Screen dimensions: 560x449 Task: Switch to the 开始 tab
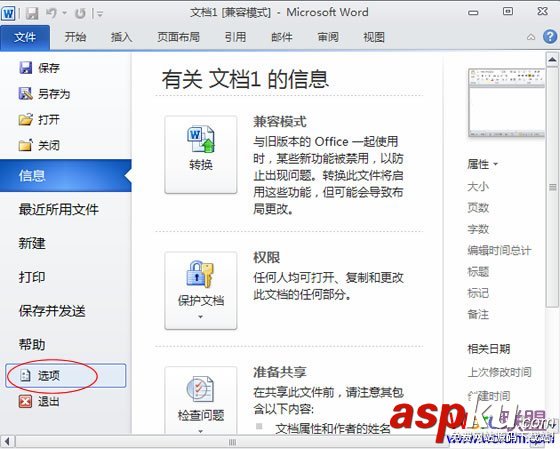(75, 37)
